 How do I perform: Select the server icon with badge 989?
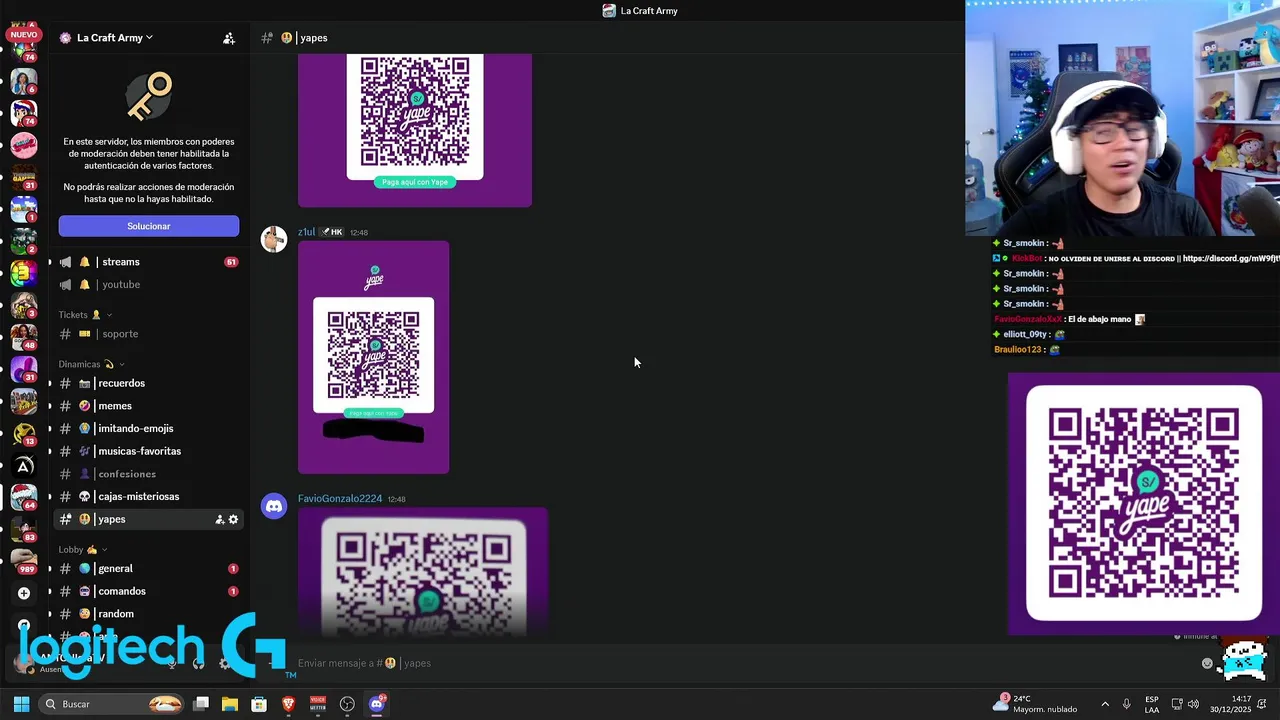coord(24,561)
